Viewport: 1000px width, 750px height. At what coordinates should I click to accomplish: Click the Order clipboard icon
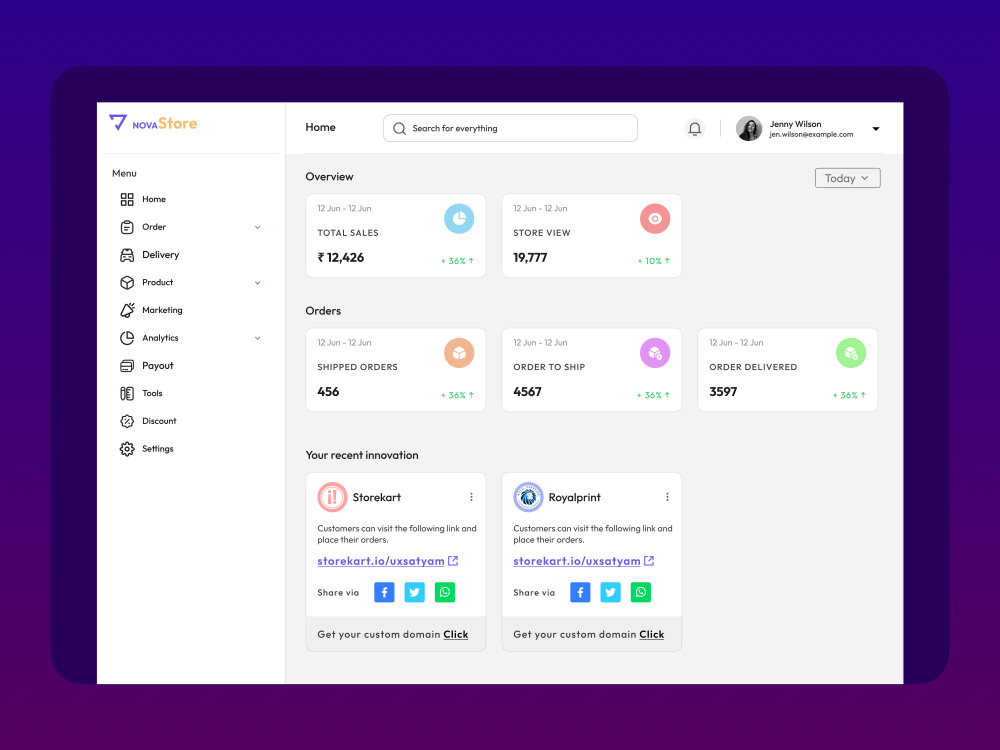[x=127, y=227]
